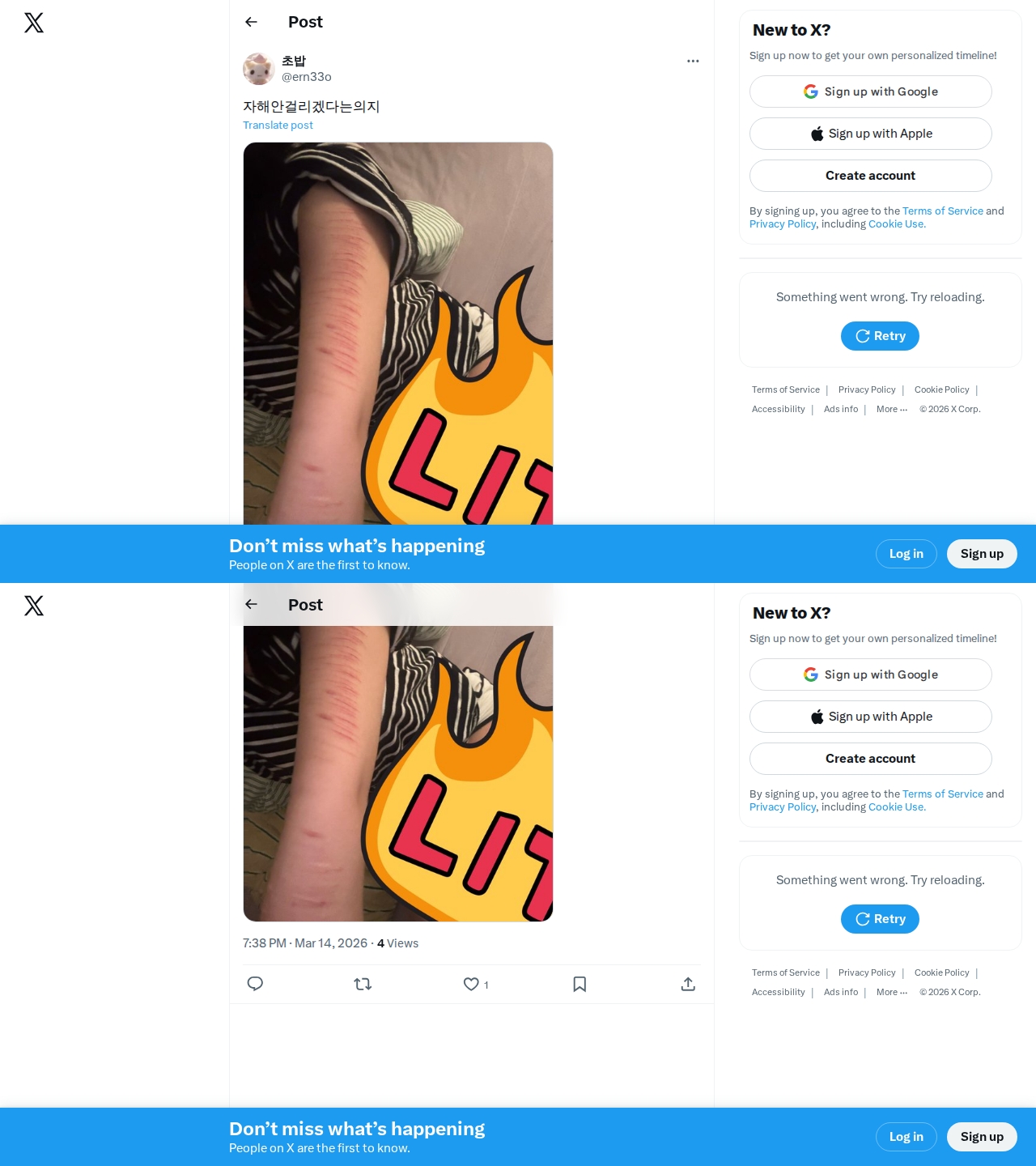Repost this post using the repost icon

pos(363,984)
